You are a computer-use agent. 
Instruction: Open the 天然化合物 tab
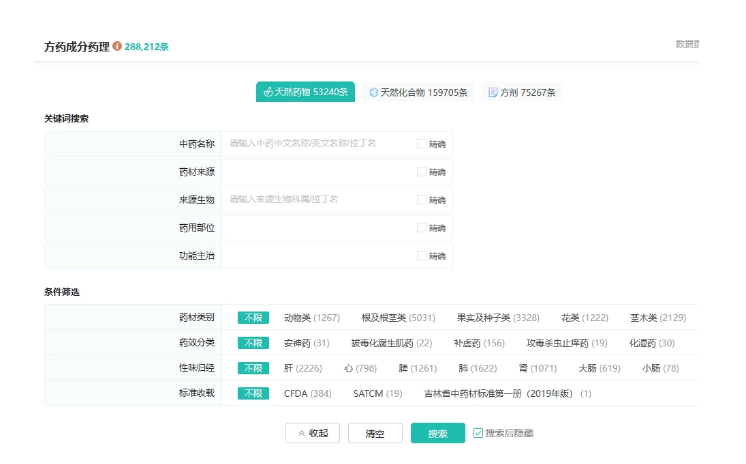pos(417,92)
